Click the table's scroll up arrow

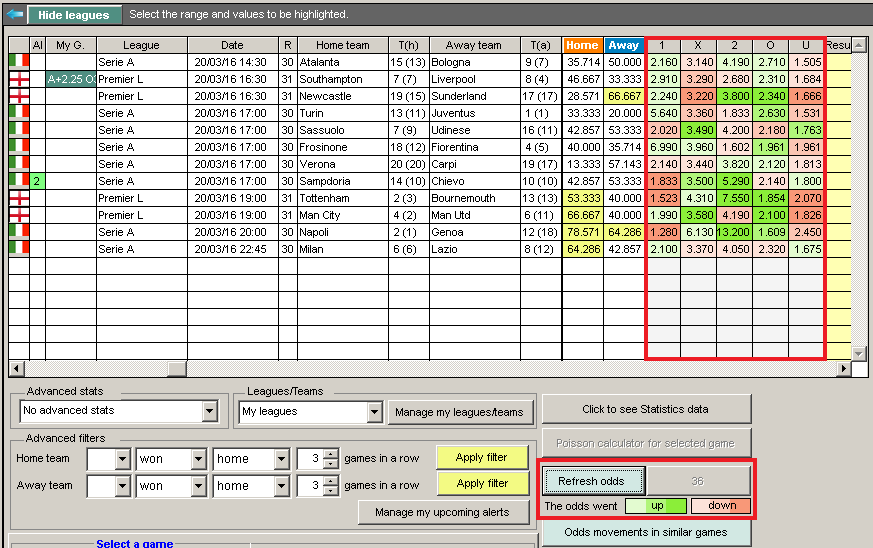(x=859, y=45)
